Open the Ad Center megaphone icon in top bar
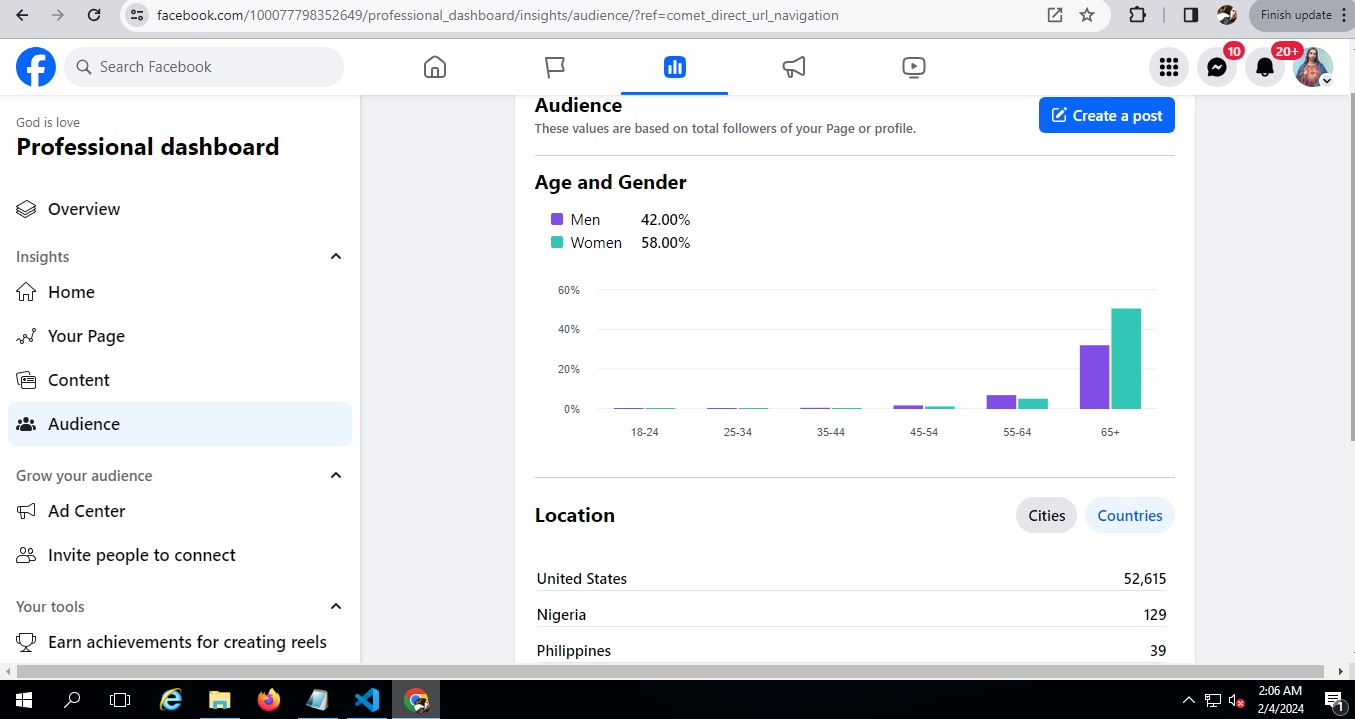 tap(794, 67)
